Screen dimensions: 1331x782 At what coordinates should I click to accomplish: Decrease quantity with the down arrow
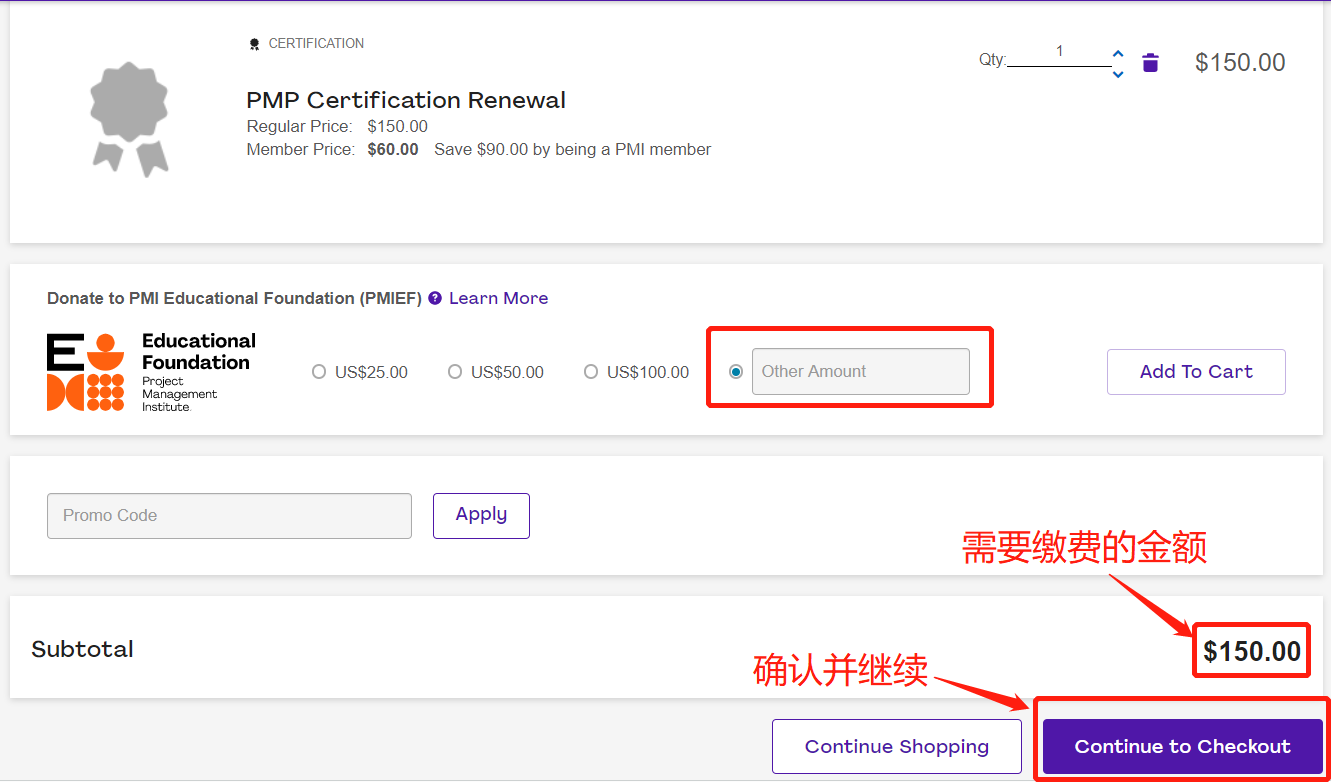point(1118,74)
